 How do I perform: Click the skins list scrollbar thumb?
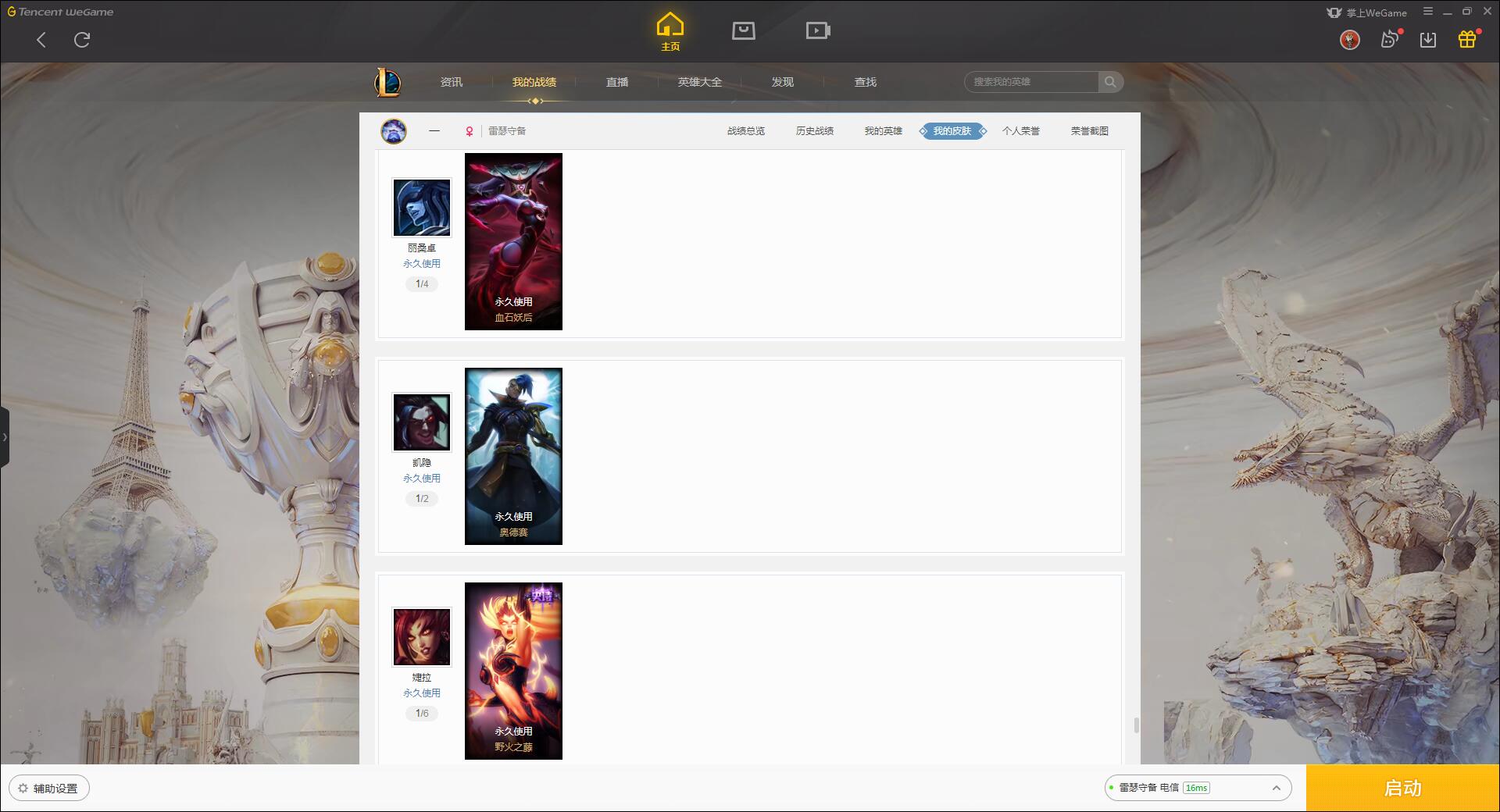coord(1136,725)
